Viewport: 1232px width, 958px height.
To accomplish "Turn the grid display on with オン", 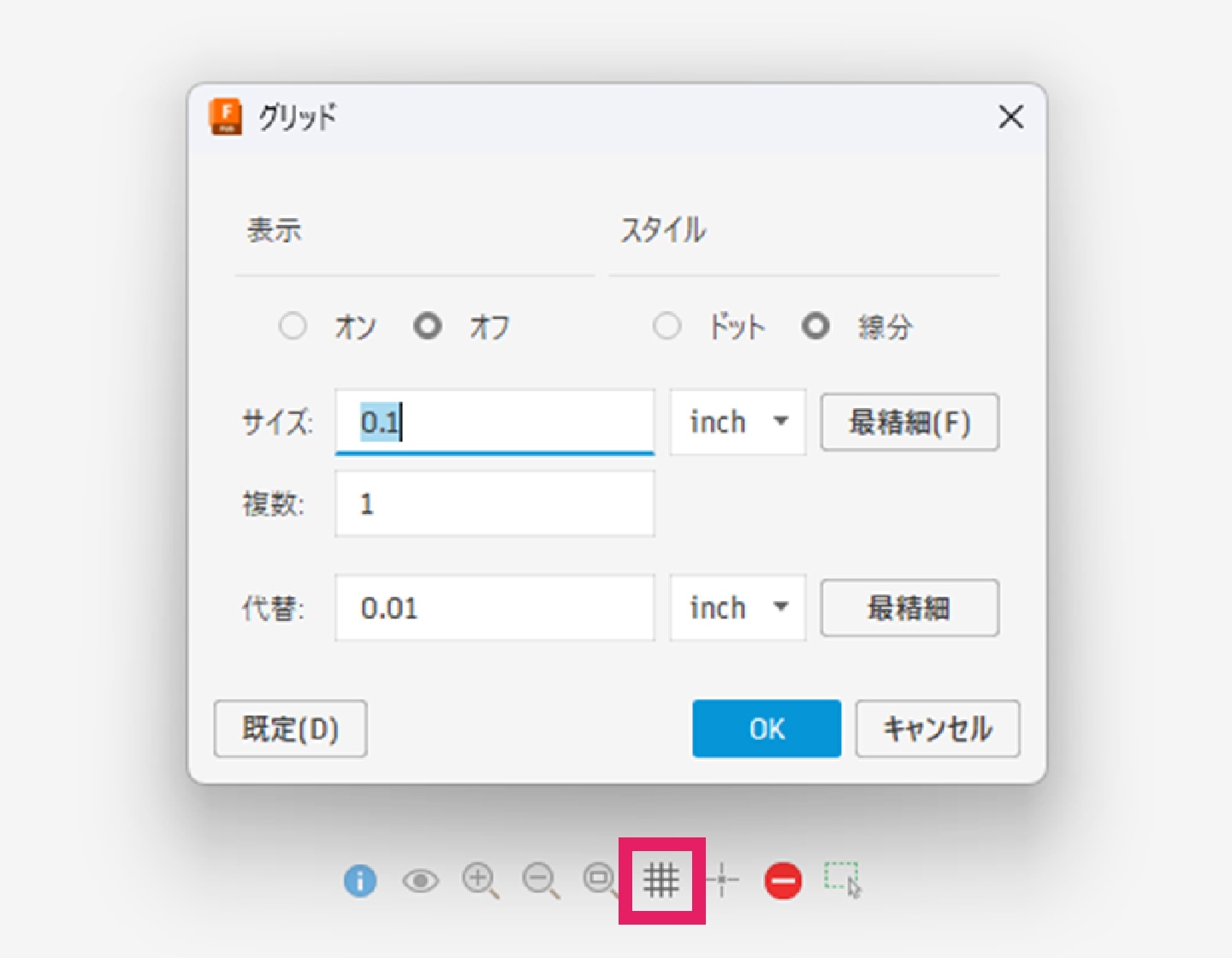I will click(x=293, y=326).
